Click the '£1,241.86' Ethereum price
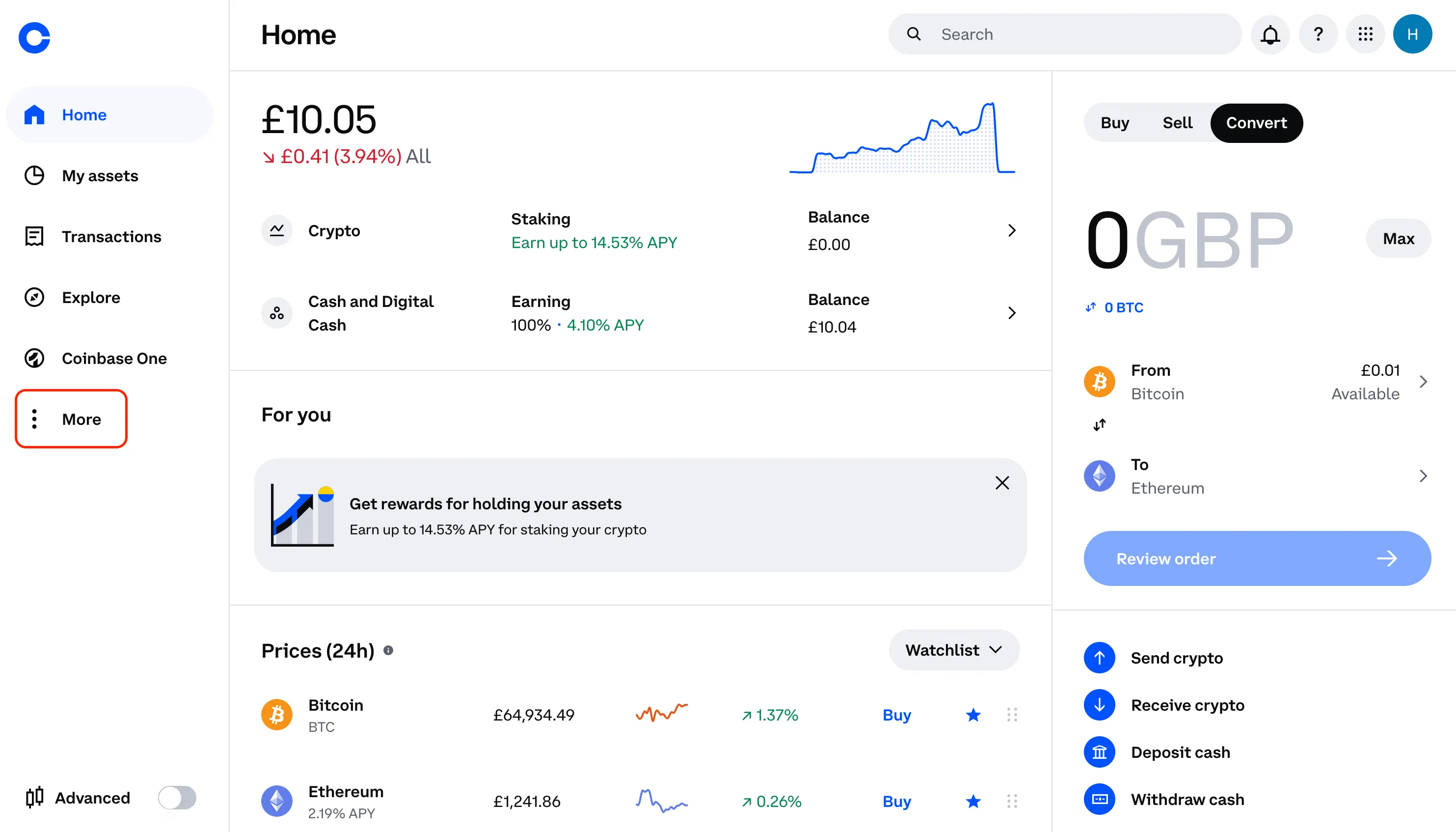Viewport: 1456px width, 832px height. (526, 801)
